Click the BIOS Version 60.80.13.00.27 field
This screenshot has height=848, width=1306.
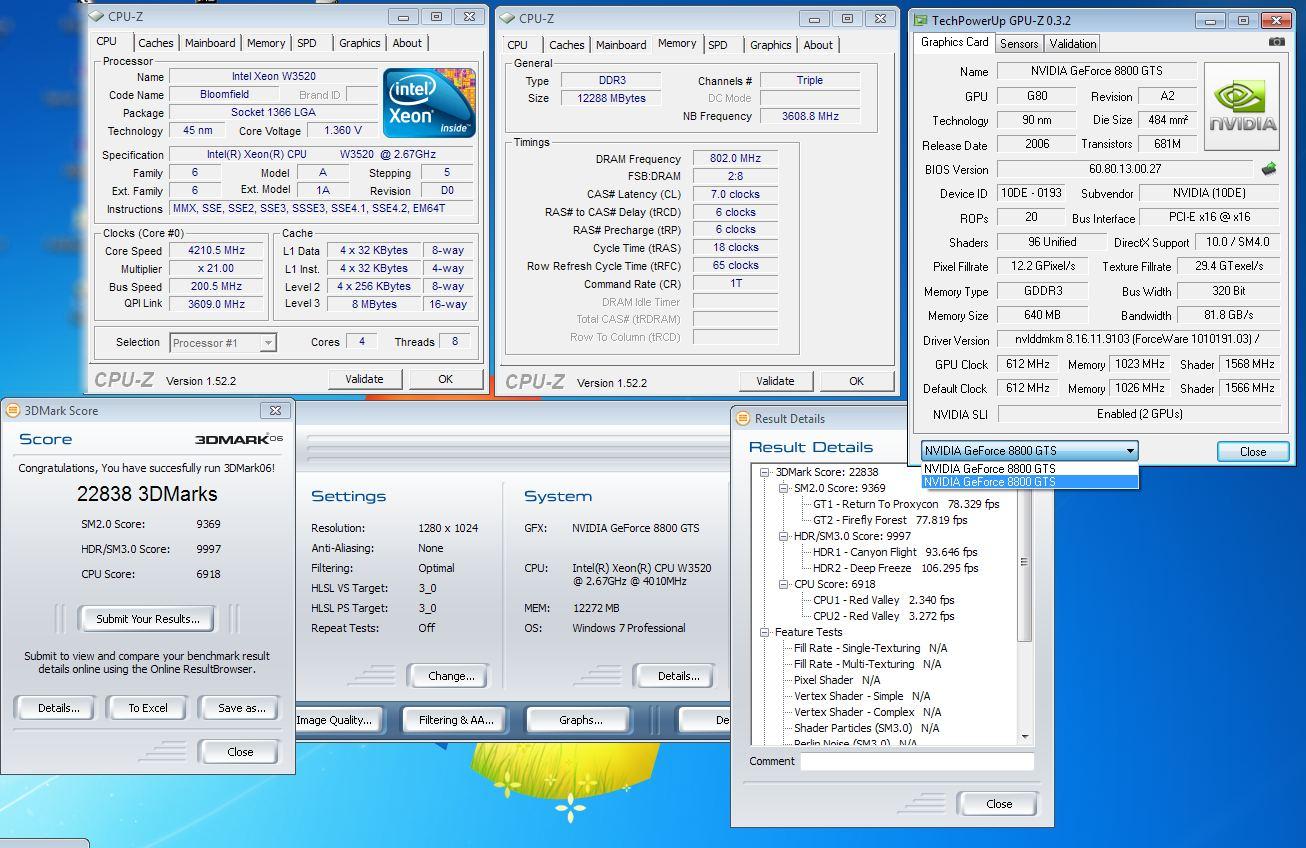point(1125,169)
